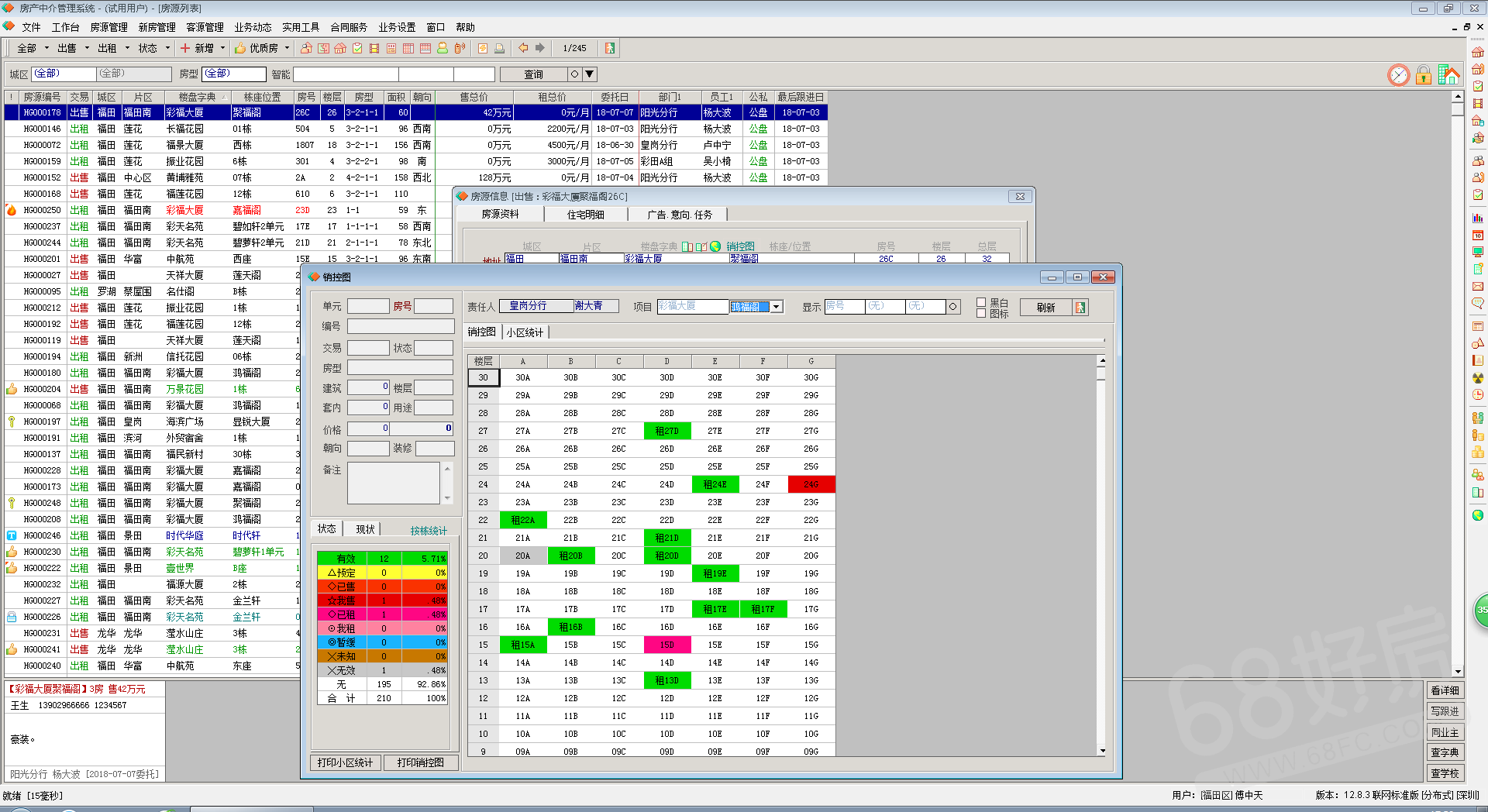The height and width of the screenshot is (812, 1488).
Task: Expand the black arrow beside 查询 button
Action: click(590, 74)
